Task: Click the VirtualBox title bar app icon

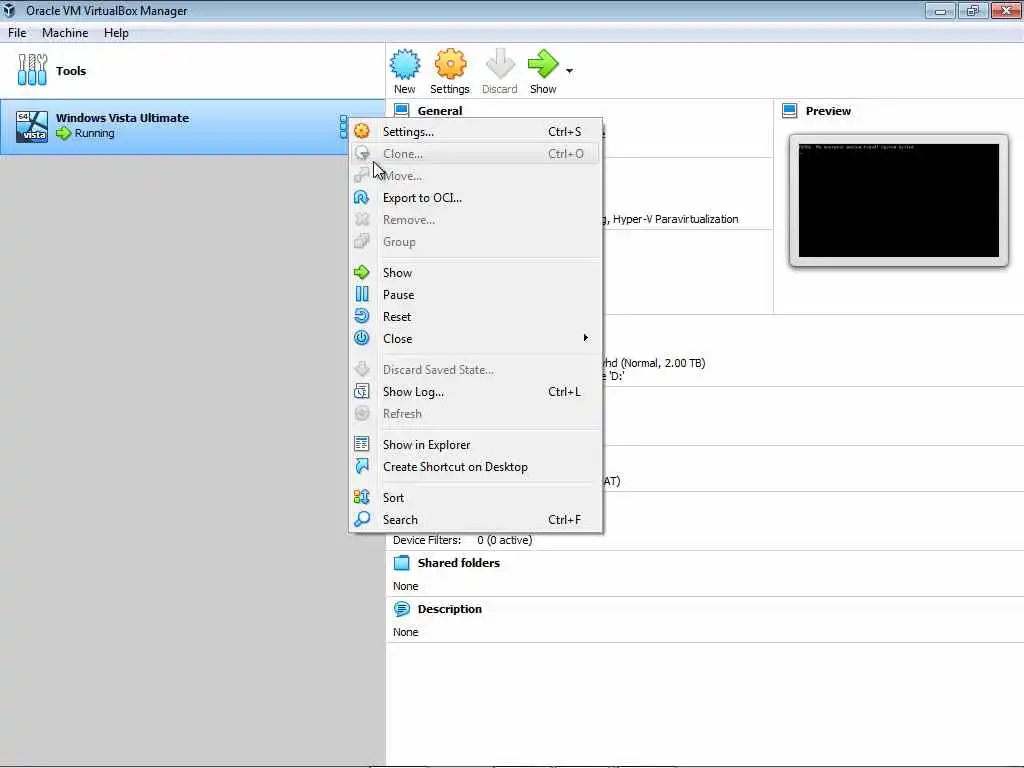Action: [x=10, y=10]
